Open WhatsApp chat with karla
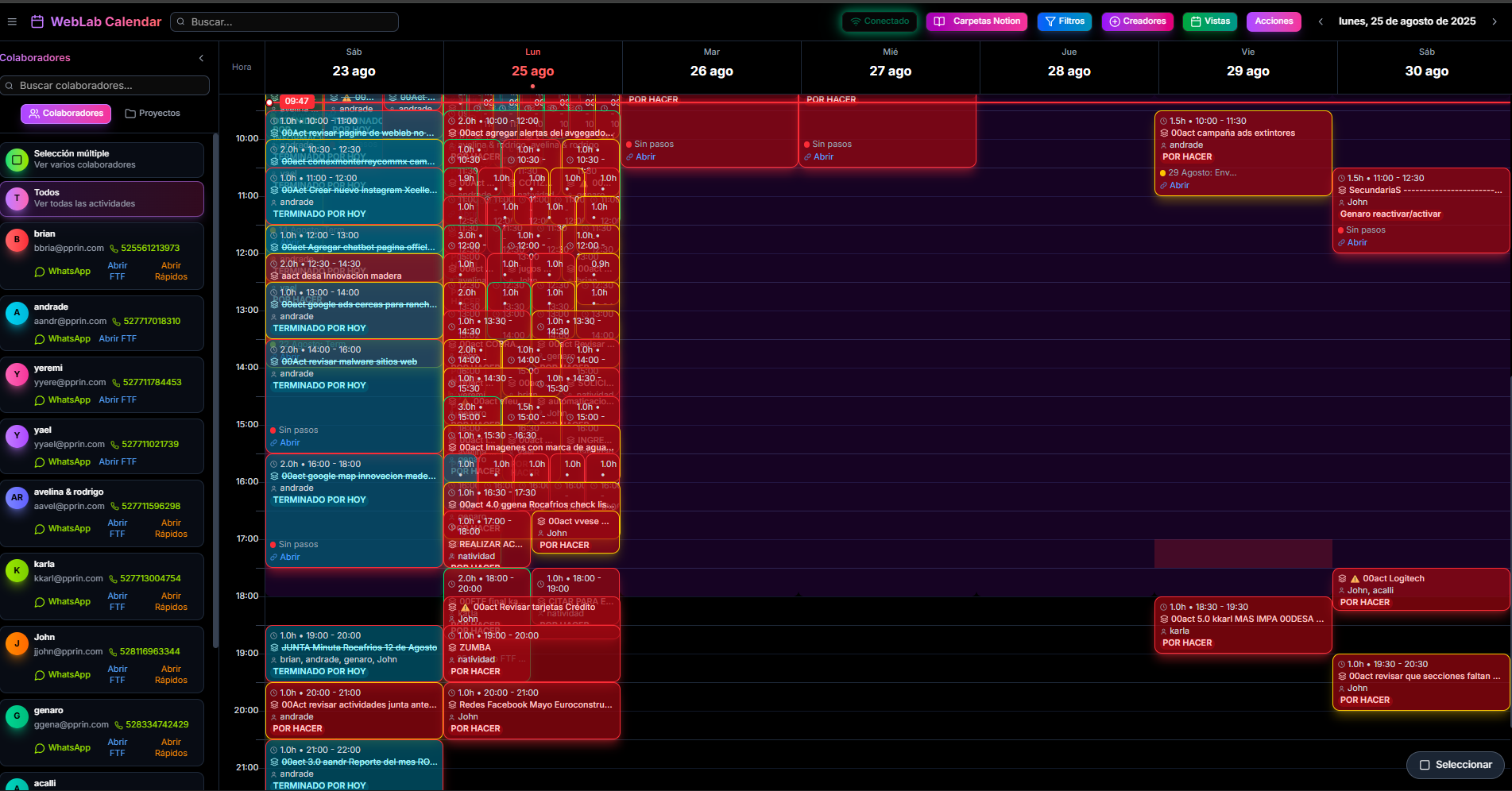1512x791 pixels. point(63,601)
